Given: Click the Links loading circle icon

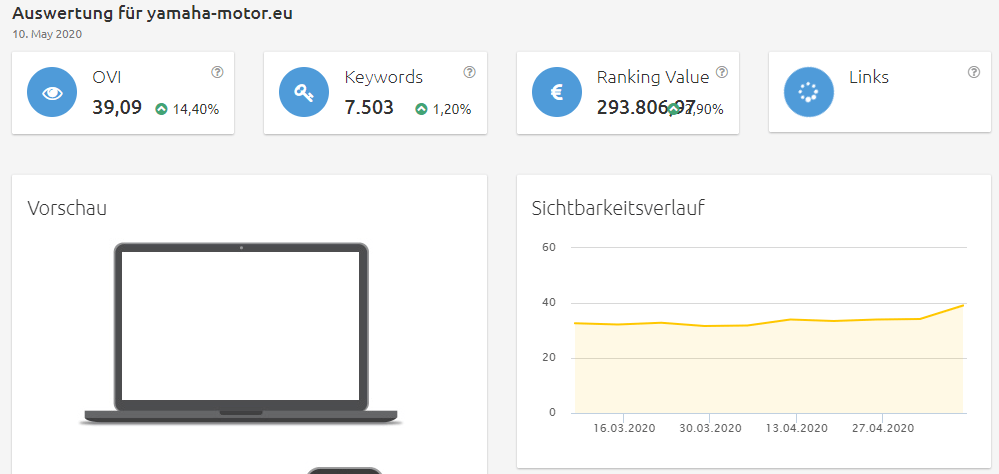Looking at the screenshot, I should pos(809,93).
